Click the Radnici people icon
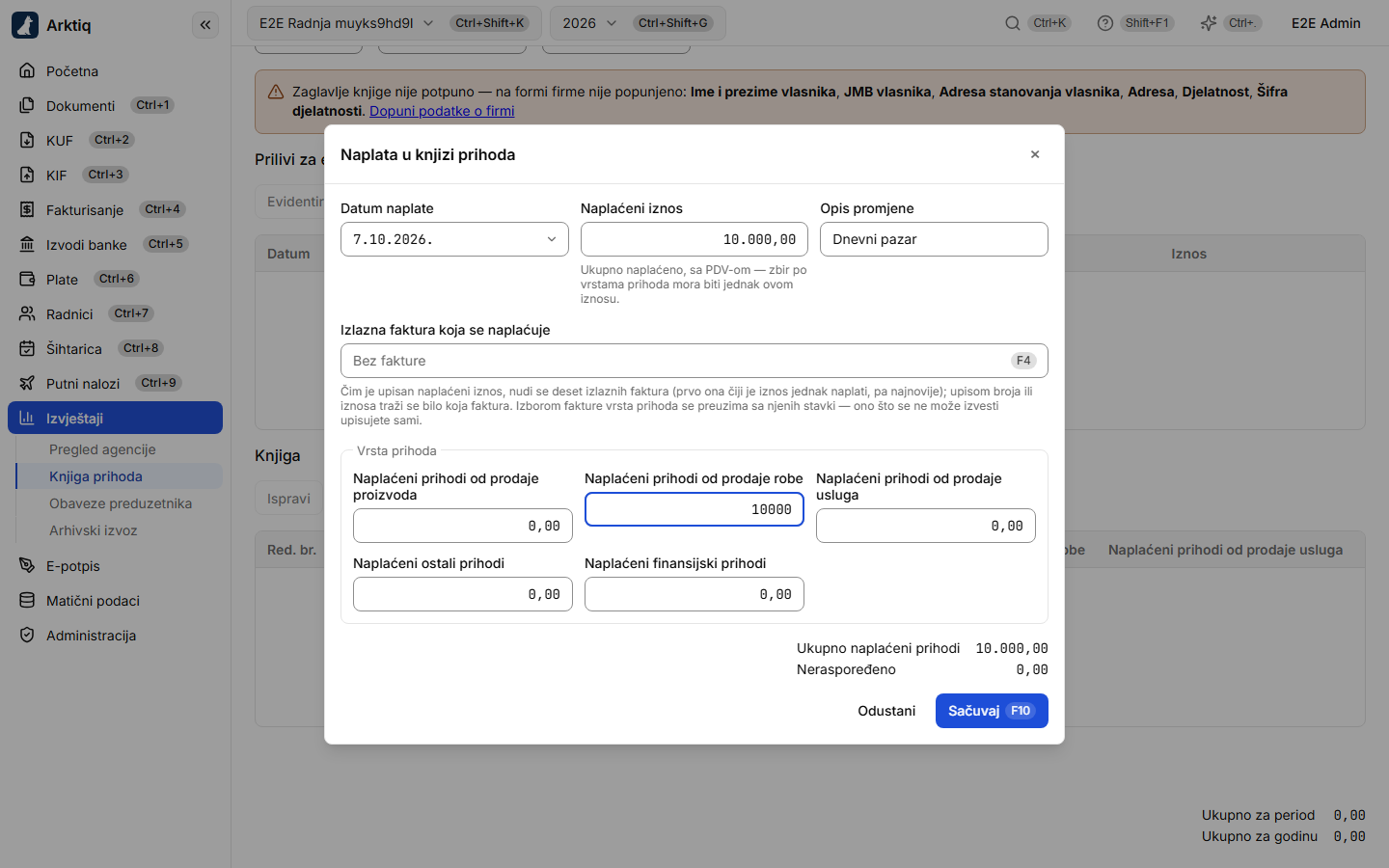The image size is (1389, 868). (x=27, y=314)
